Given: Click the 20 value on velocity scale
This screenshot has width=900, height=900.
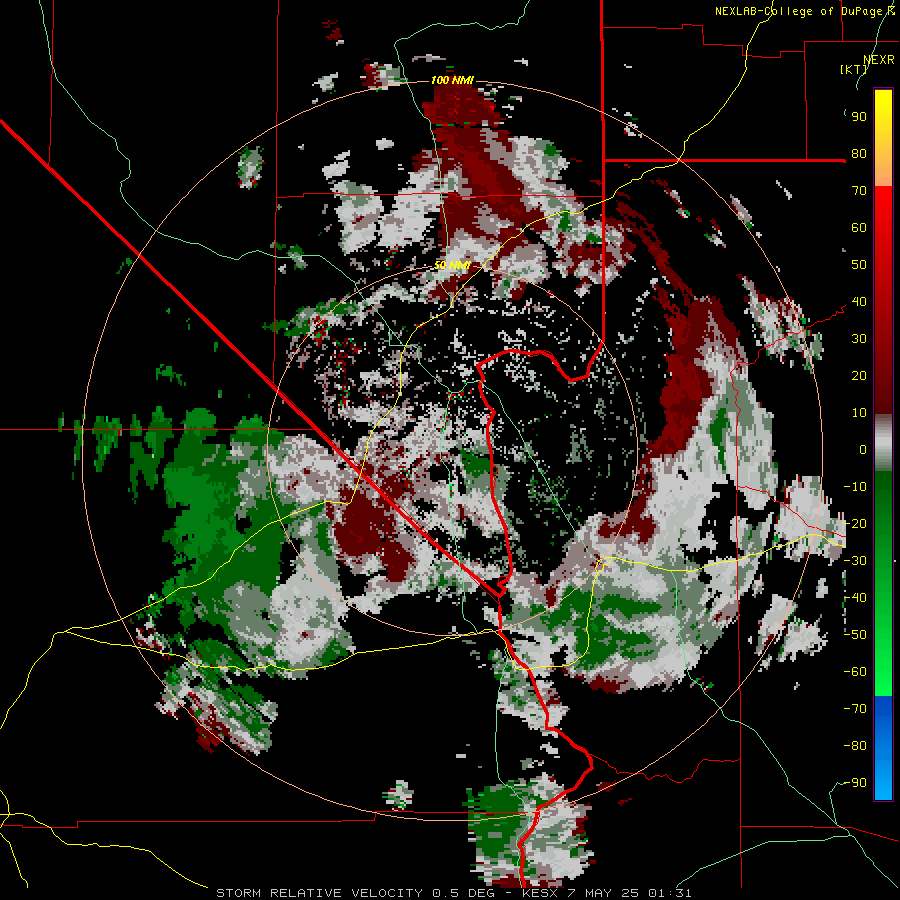Looking at the screenshot, I should click(859, 375).
